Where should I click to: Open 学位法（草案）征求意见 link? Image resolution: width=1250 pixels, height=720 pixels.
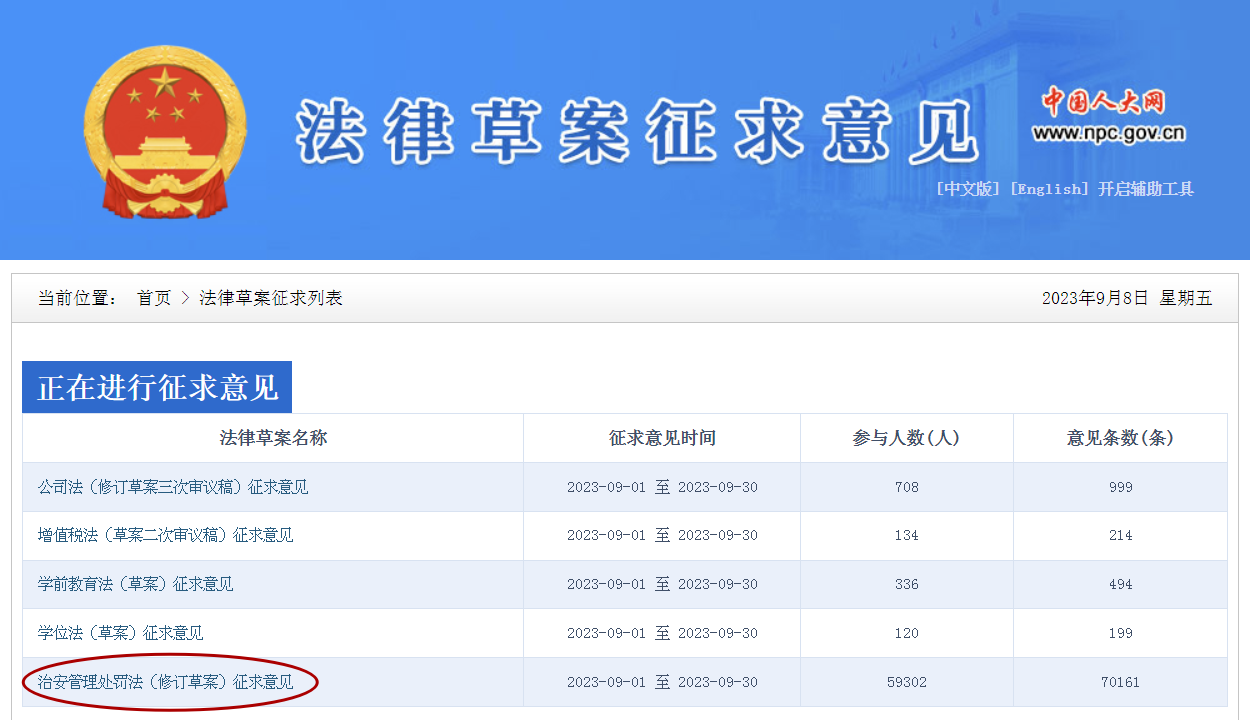click(121, 633)
